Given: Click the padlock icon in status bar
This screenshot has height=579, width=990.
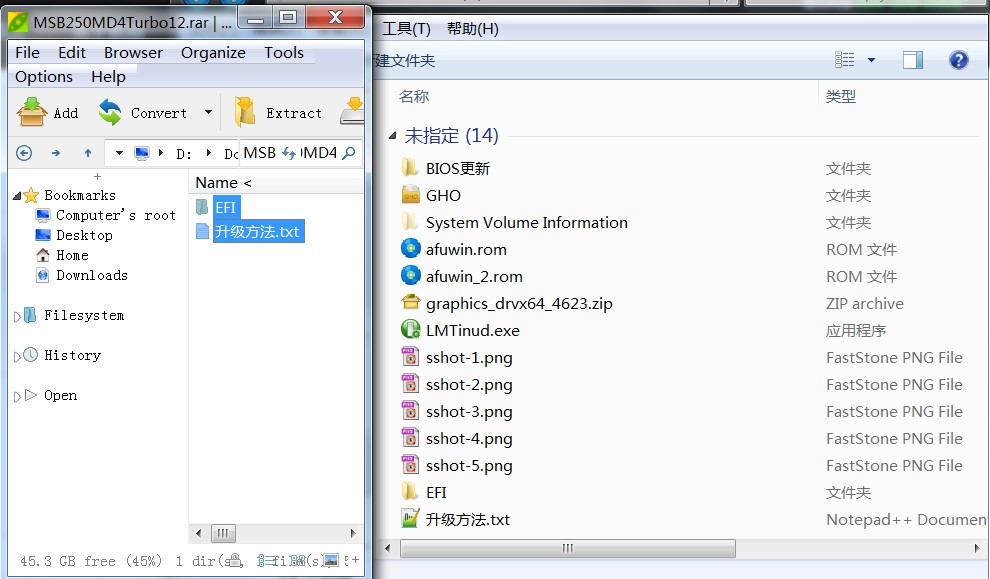Looking at the screenshot, I should [x=234, y=559].
